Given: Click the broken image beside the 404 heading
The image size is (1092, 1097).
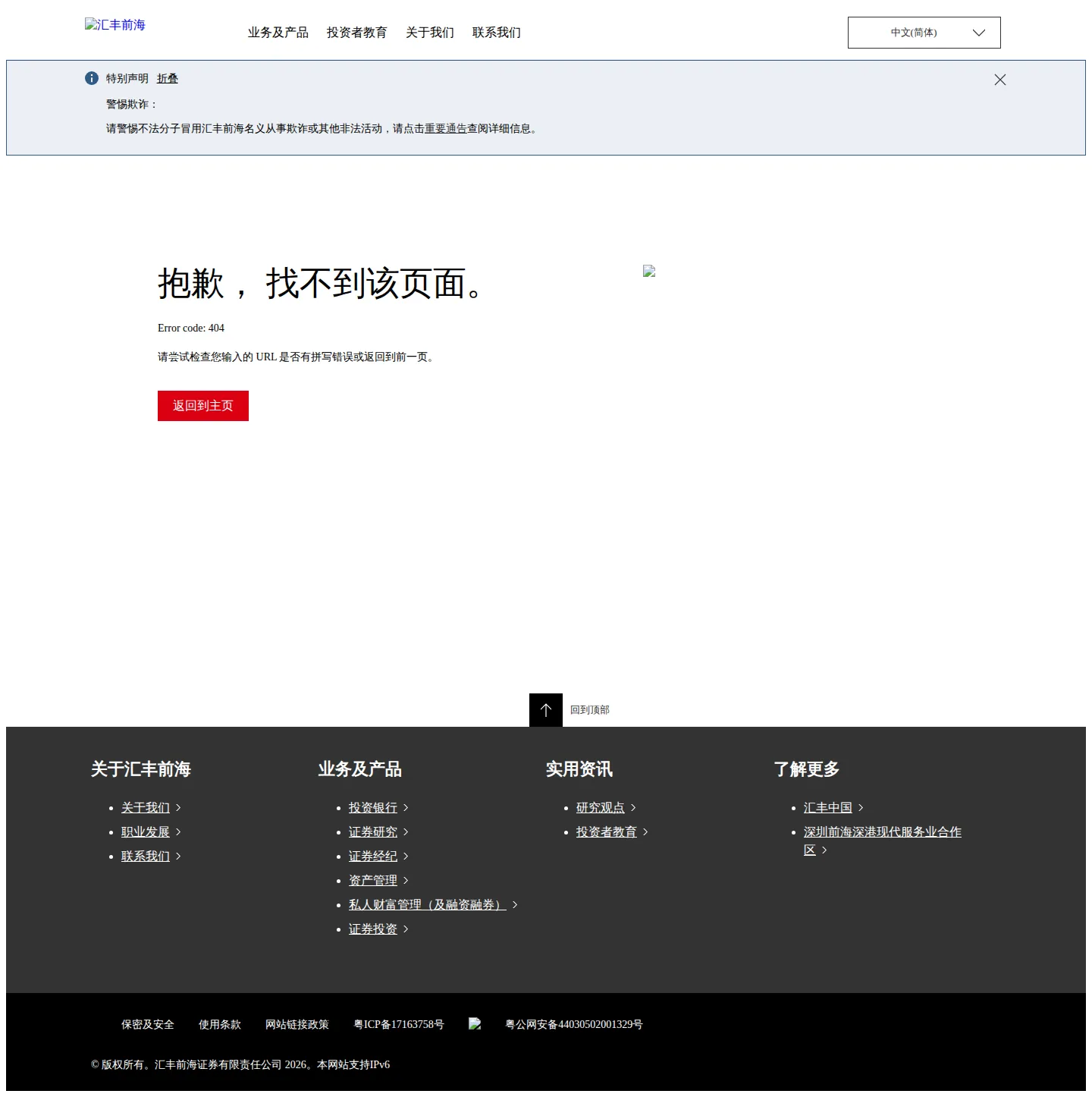Looking at the screenshot, I should coord(649,271).
